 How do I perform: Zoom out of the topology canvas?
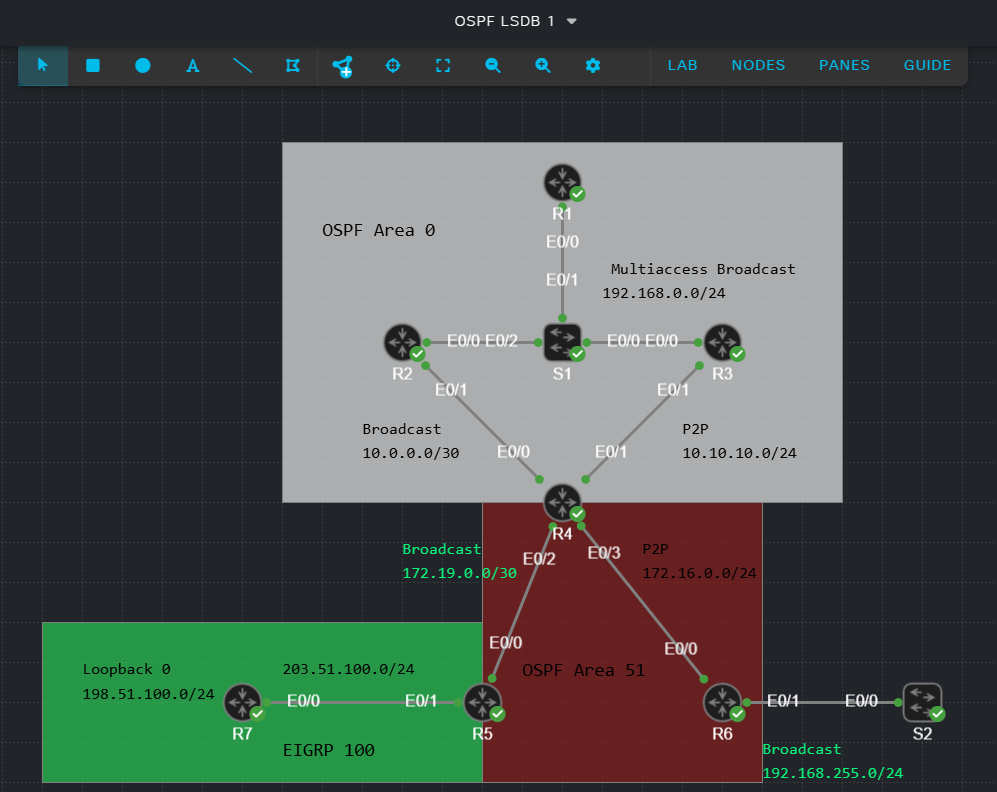493,66
